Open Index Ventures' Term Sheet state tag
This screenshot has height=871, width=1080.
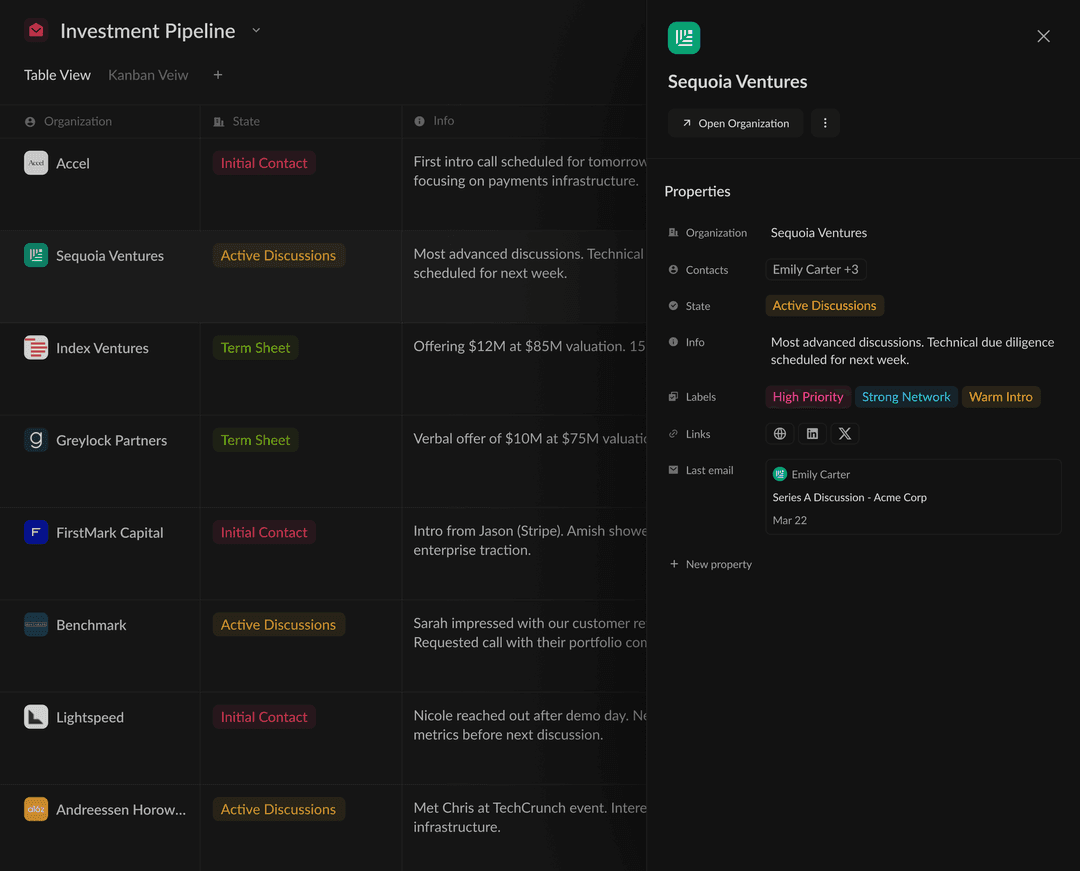tap(256, 348)
